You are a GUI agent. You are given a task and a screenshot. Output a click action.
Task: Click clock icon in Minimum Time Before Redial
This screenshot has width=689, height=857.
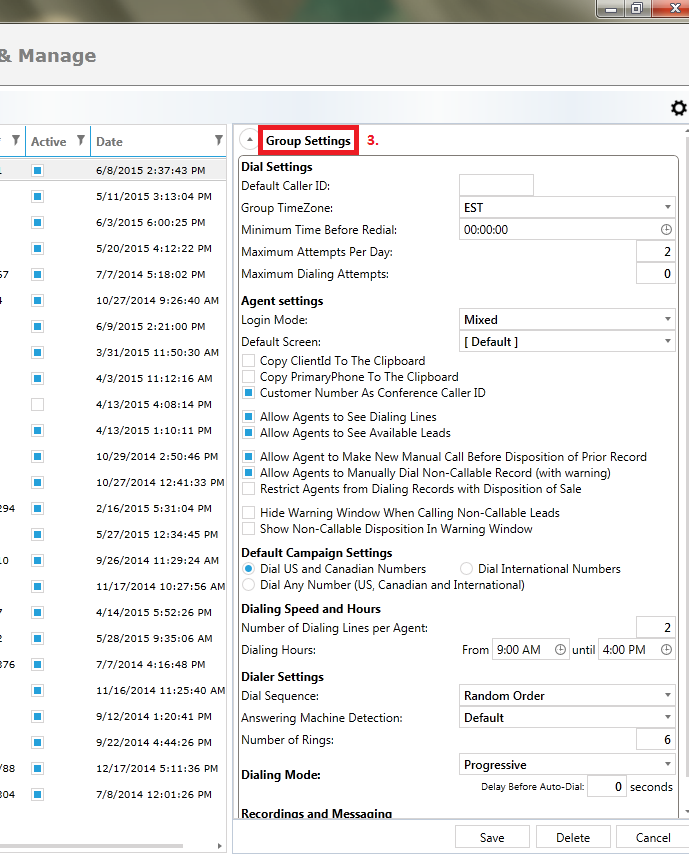[666, 230]
